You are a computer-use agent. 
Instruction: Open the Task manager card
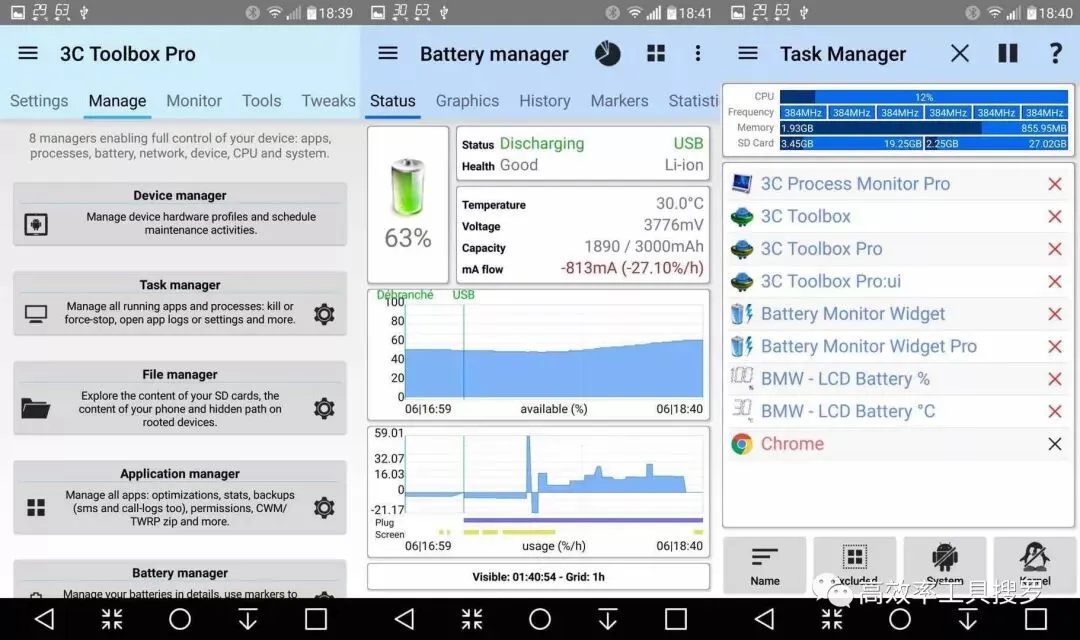pyautogui.click(x=180, y=303)
